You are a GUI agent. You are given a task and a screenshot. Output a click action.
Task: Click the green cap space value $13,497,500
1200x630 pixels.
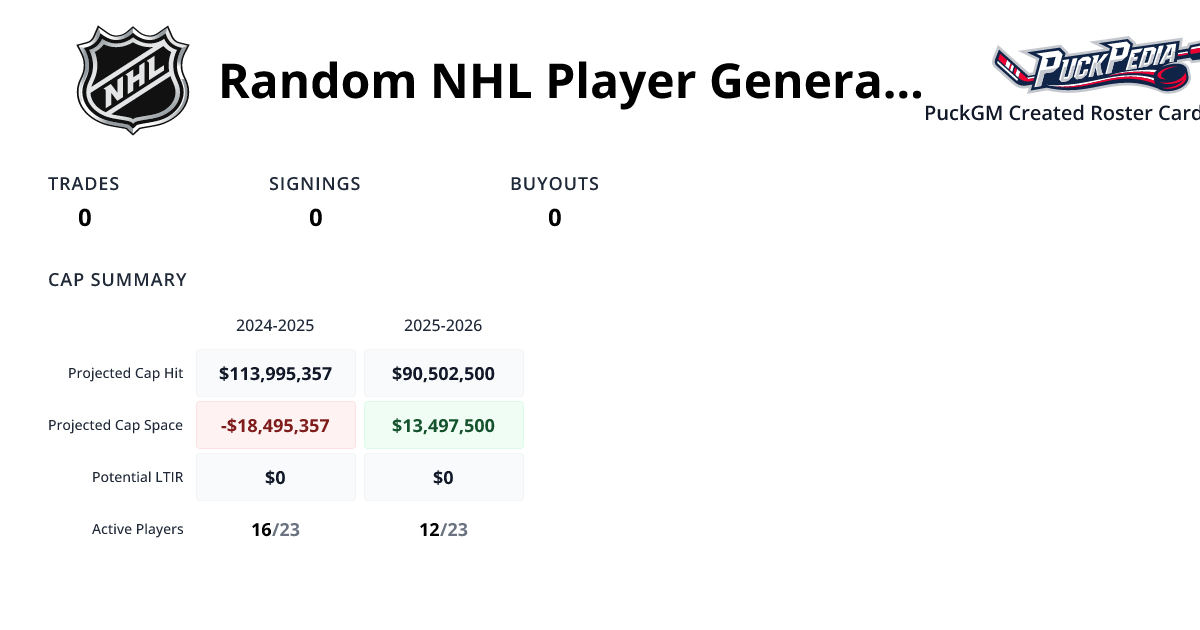443,425
